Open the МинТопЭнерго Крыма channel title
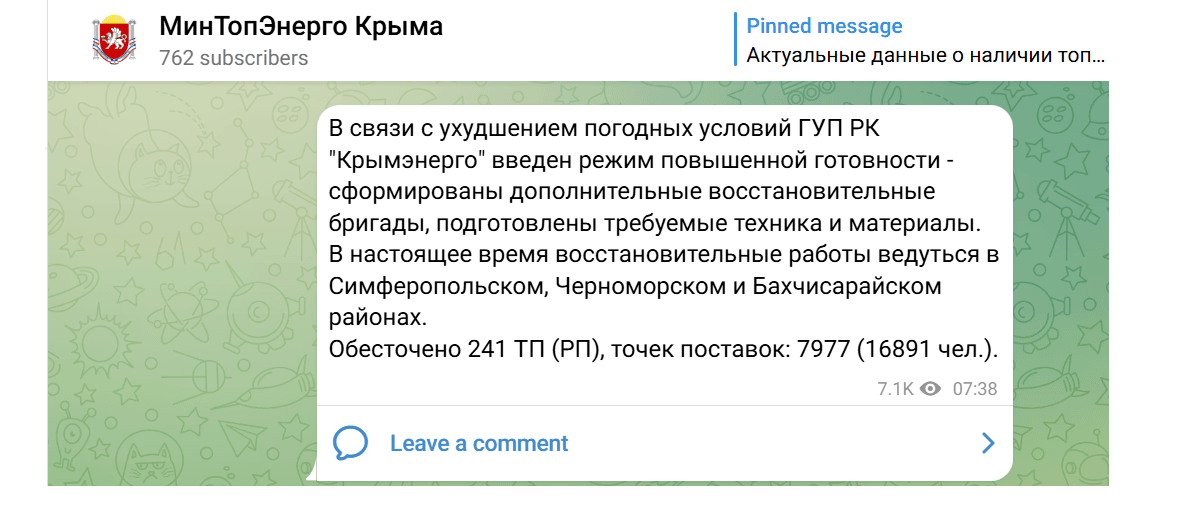Screen dimensions: 1195x512 301,27
